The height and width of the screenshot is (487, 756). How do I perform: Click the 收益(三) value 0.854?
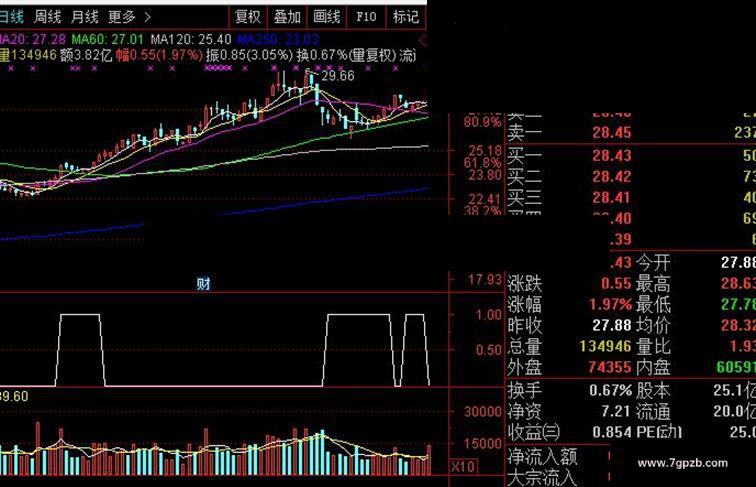611,432
